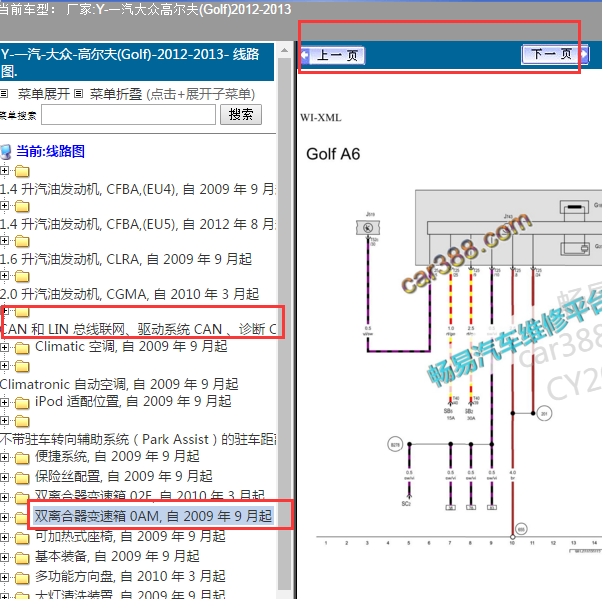Open 双离合器变速箱 02E entry

click(x=150, y=495)
